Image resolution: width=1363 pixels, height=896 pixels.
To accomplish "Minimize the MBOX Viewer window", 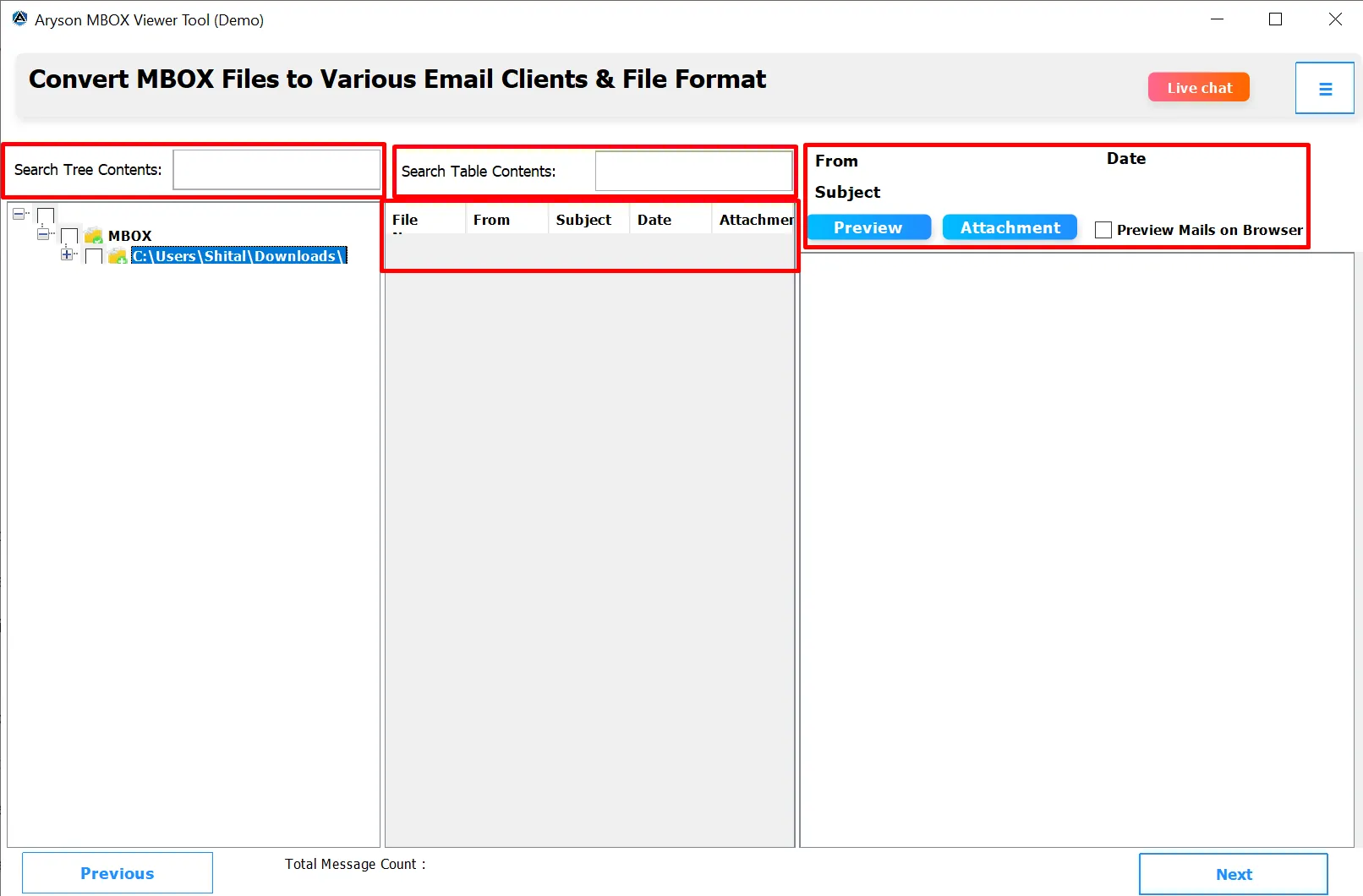I will (1217, 19).
